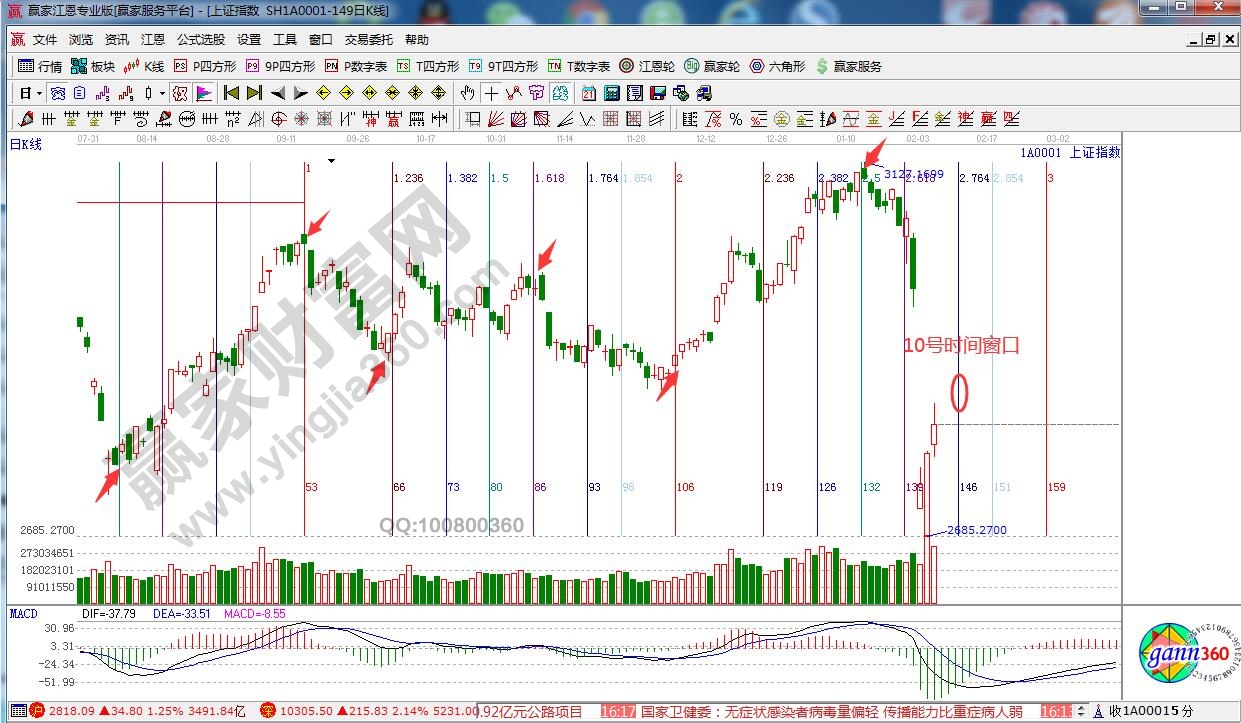1241x723 pixels.
Task: Expand the 日 period dropdown arrow
Action: coord(38,94)
